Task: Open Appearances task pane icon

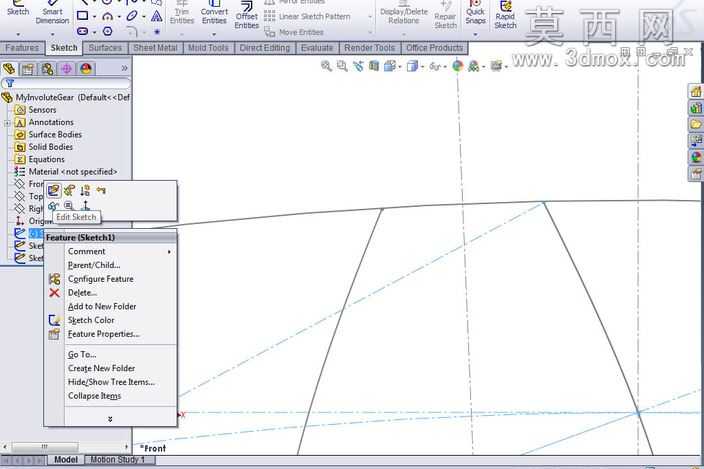Action: point(696,157)
